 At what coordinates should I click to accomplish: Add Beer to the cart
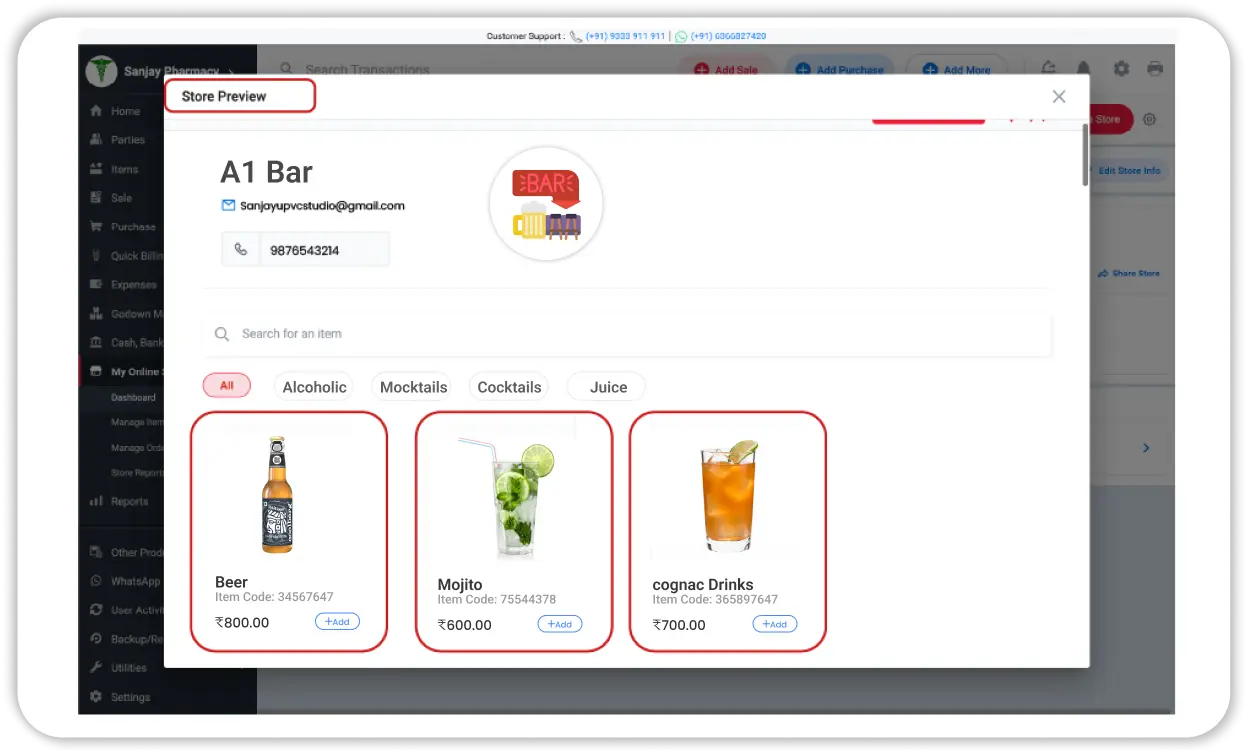coord(337,622)
